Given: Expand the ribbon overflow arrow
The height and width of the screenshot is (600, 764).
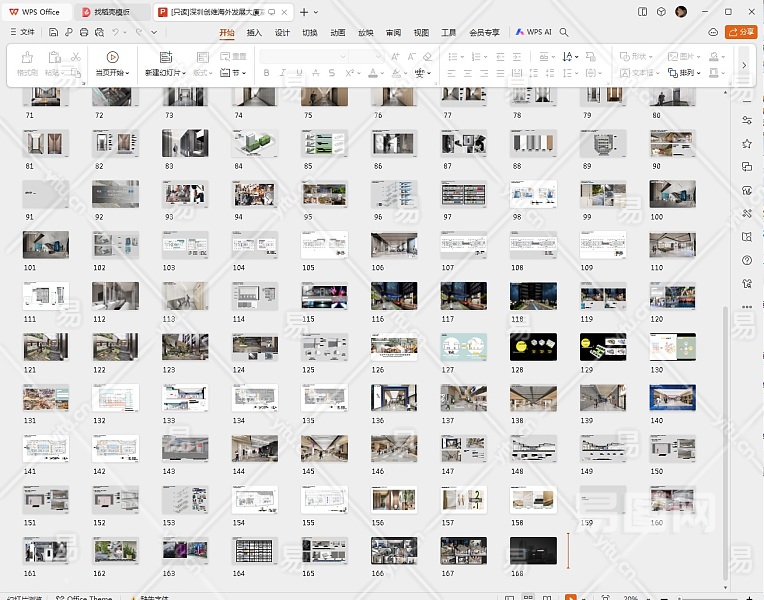Looking at the screenshot, I should 744,65.
